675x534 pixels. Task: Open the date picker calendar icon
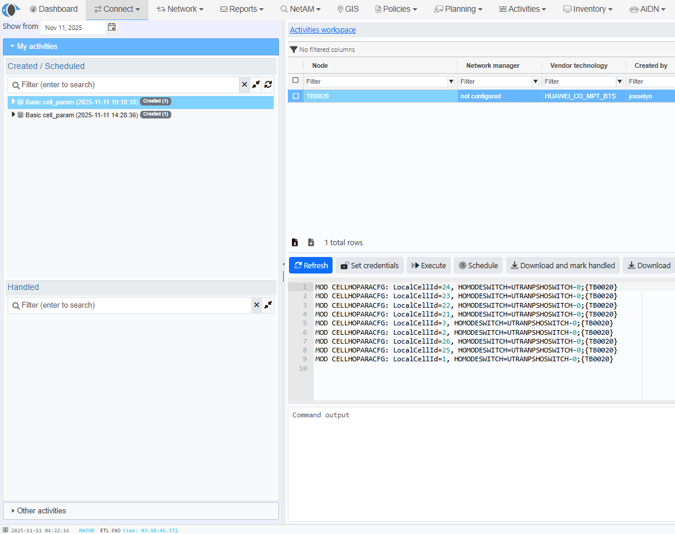coord(112,27)
